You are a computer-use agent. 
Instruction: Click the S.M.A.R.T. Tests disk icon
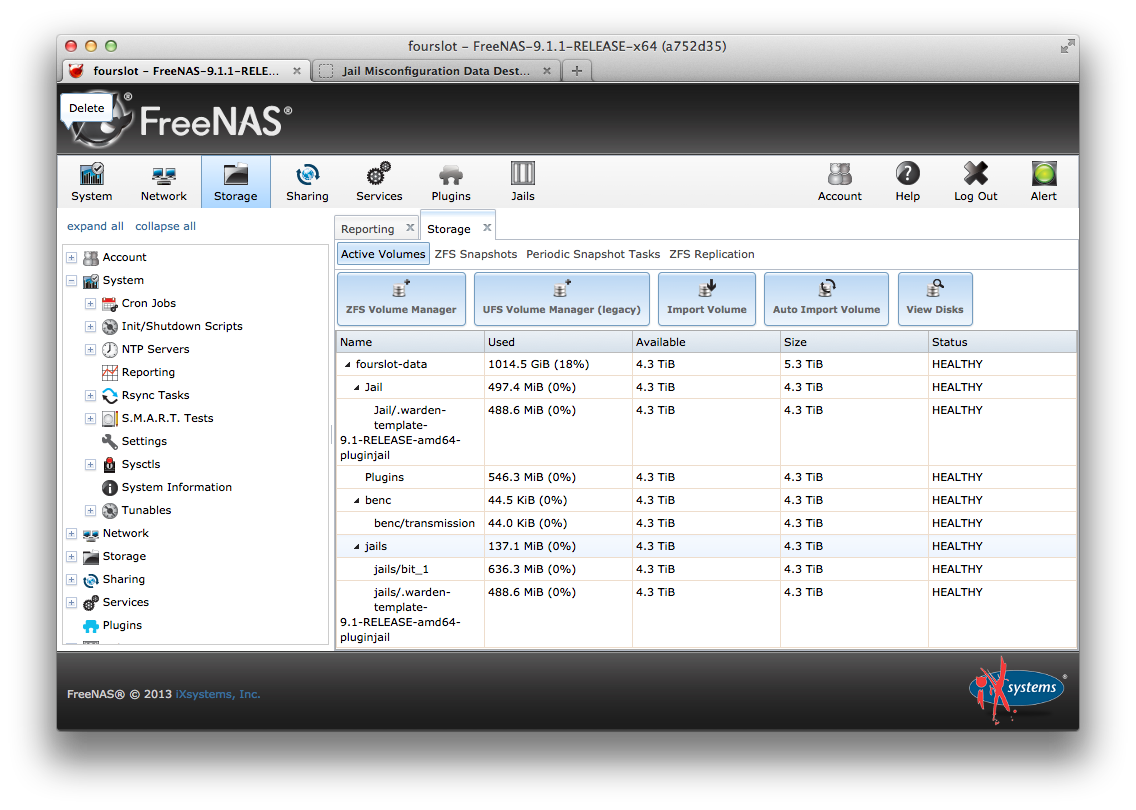pos(109,419)
